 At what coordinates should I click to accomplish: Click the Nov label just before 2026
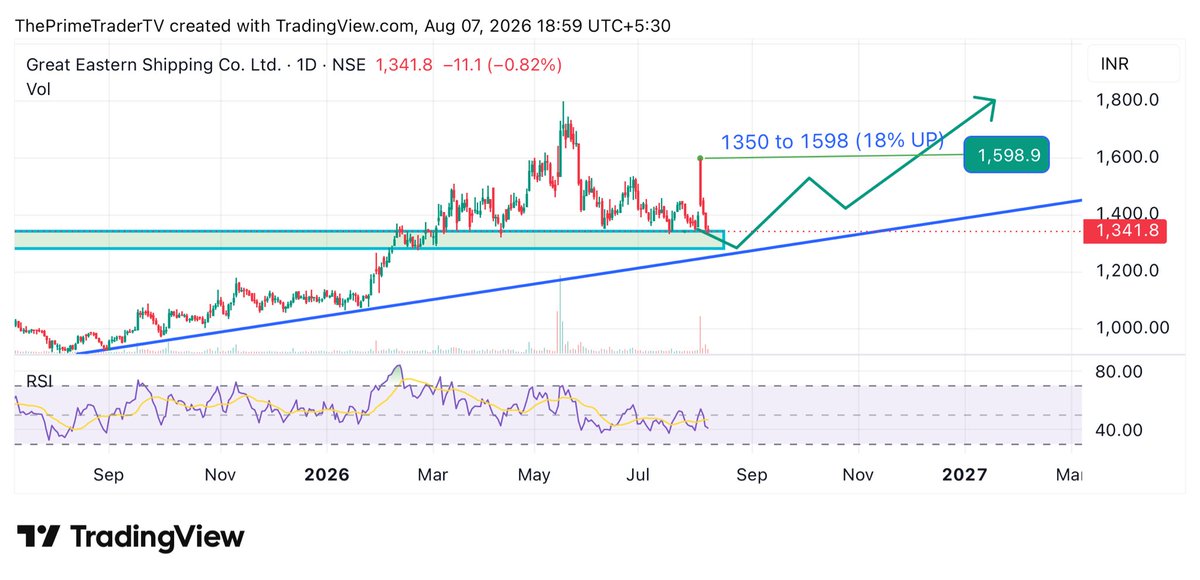coord(221,474)
